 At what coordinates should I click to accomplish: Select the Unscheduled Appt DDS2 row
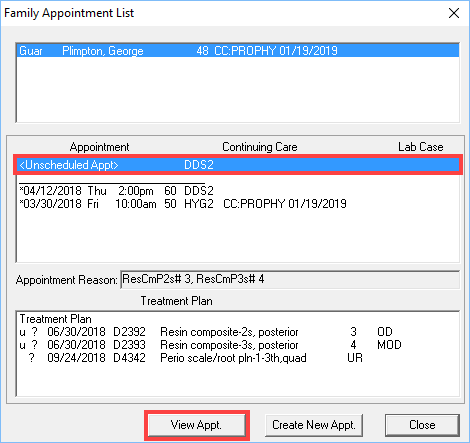[x=238, y=165]
